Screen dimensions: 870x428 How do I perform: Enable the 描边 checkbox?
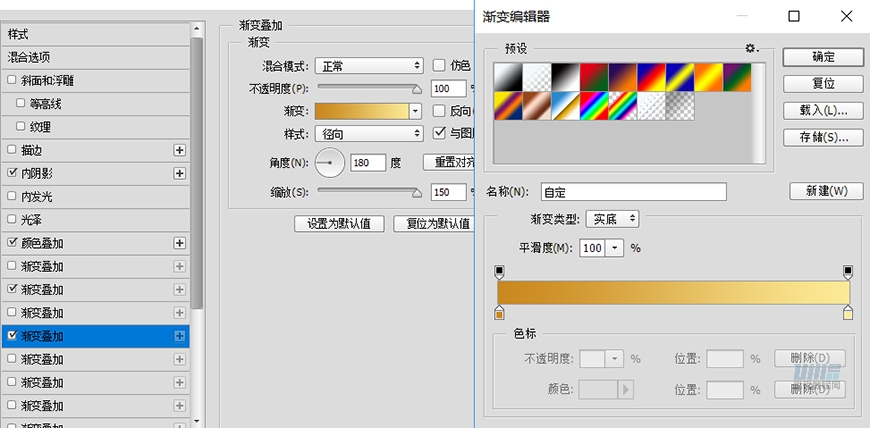[x=12, y=150]
